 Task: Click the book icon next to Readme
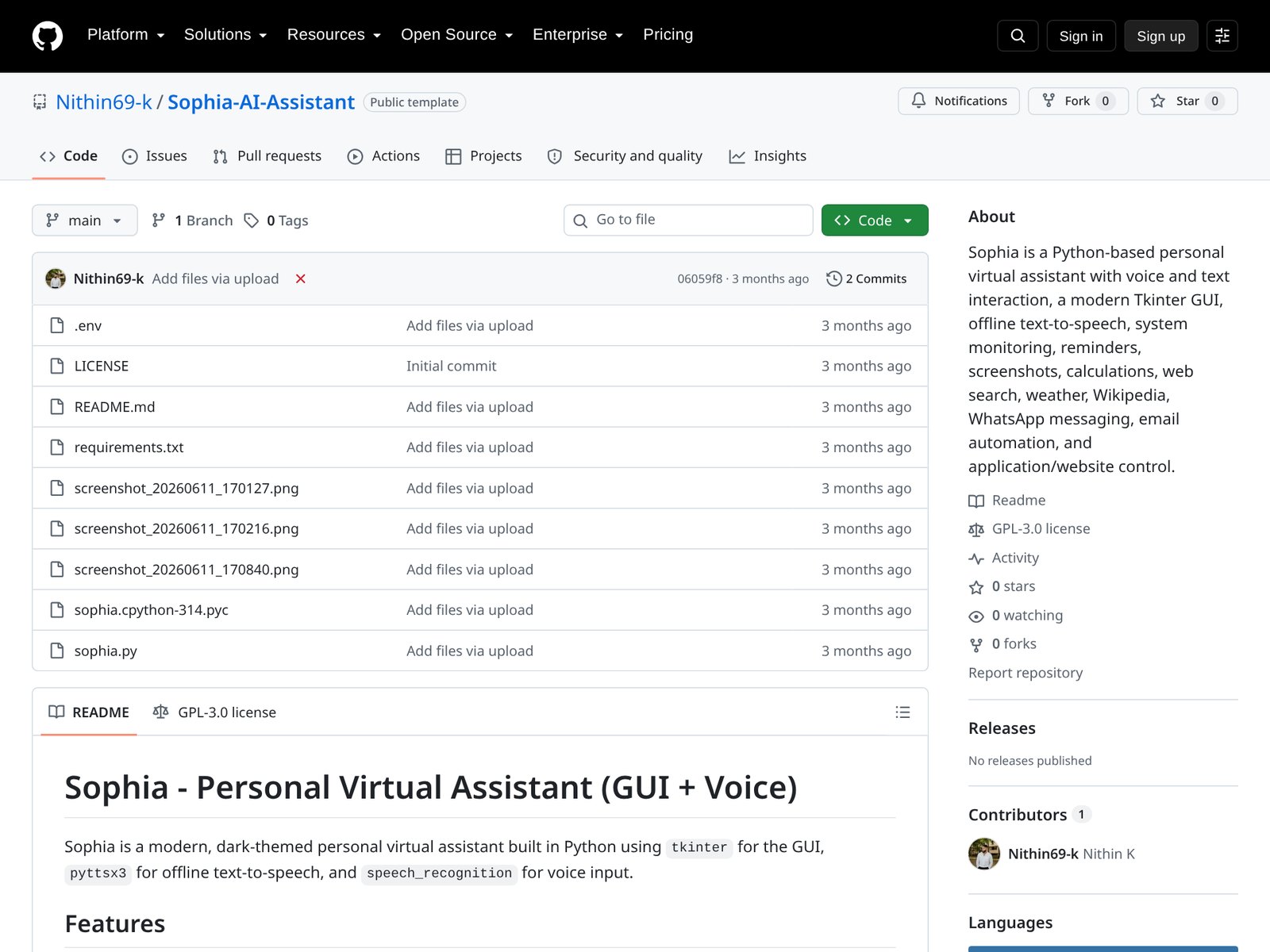pos(976,501)
